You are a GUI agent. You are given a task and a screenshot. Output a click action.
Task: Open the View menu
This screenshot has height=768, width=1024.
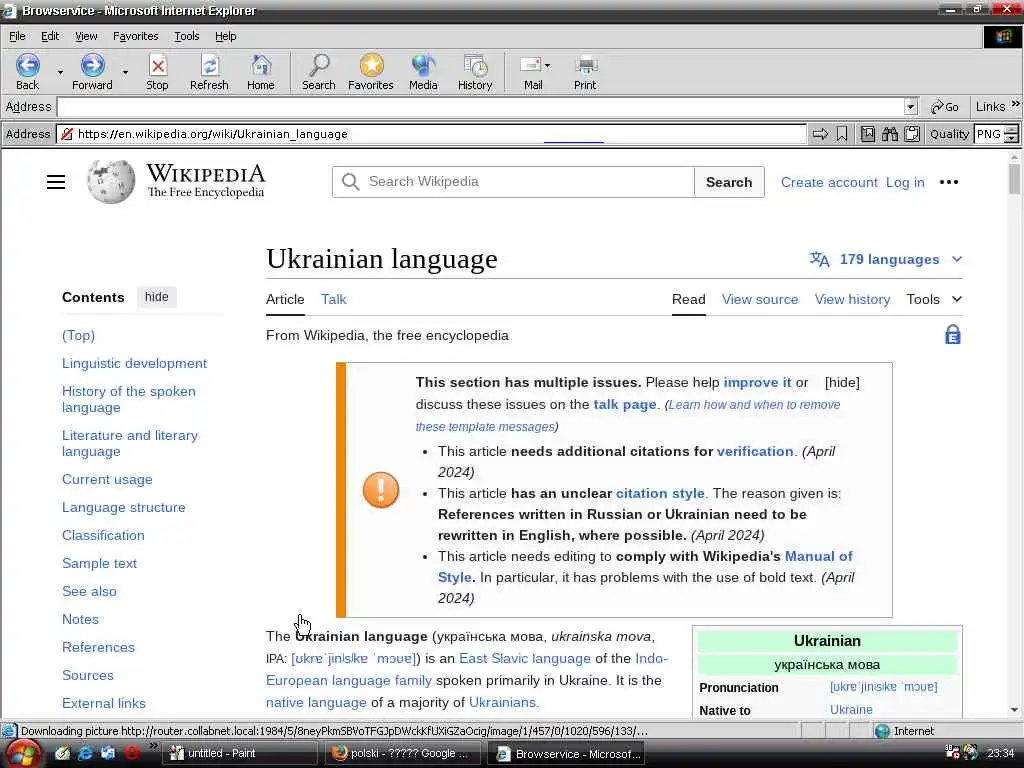click(86, 36)
